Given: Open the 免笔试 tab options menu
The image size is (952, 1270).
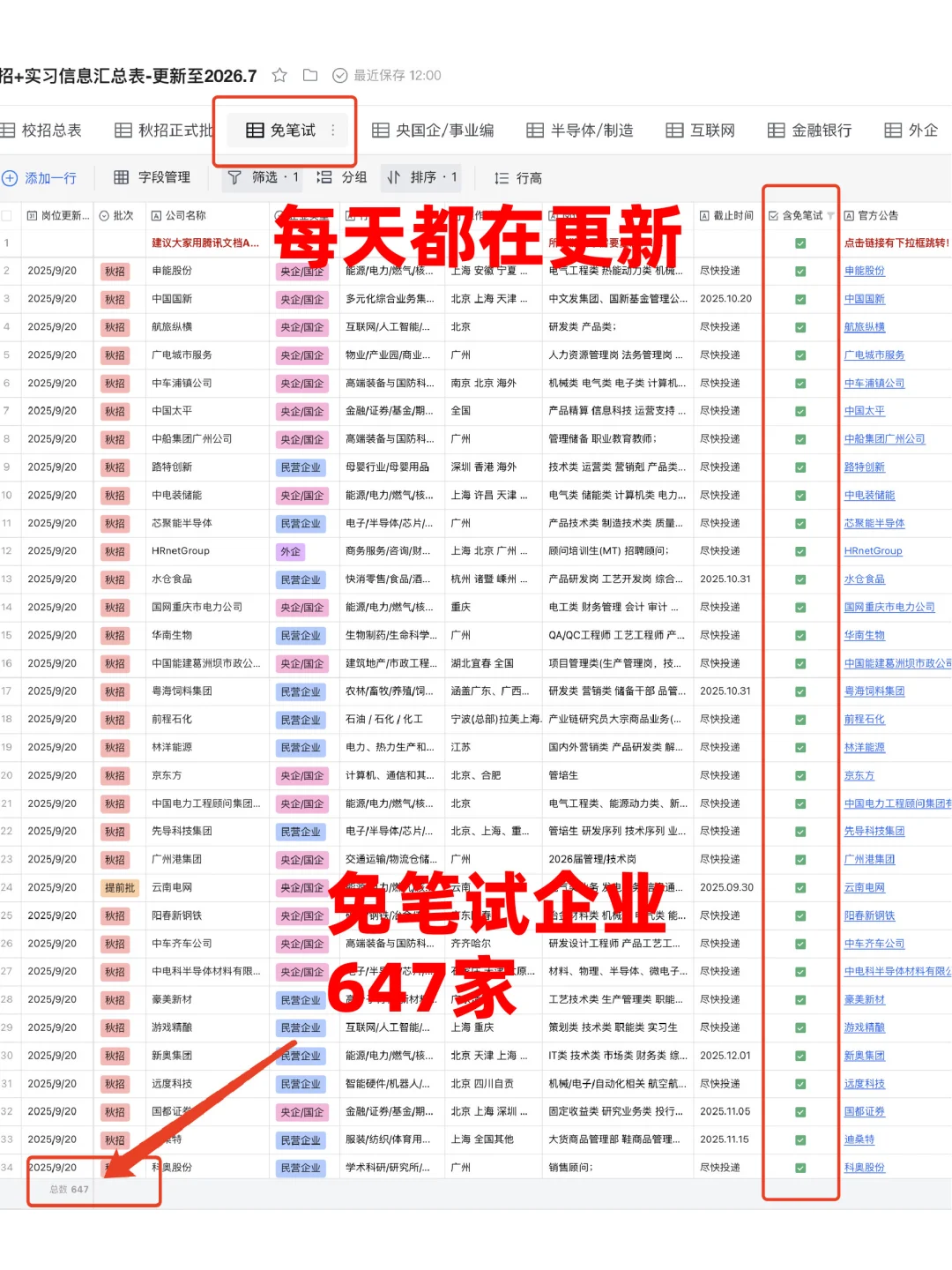Looking at the screenshot, I should pos(333,131).
